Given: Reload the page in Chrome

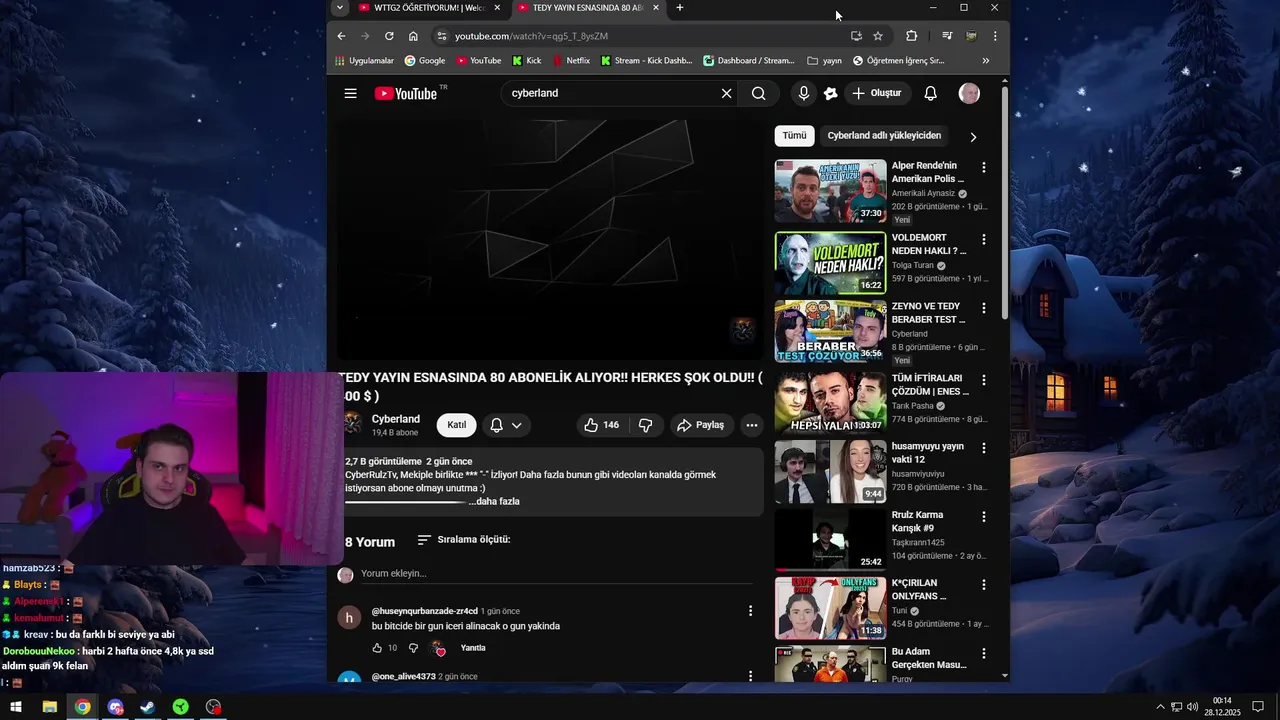Looking at the screenshot, I should pos(389,36).
